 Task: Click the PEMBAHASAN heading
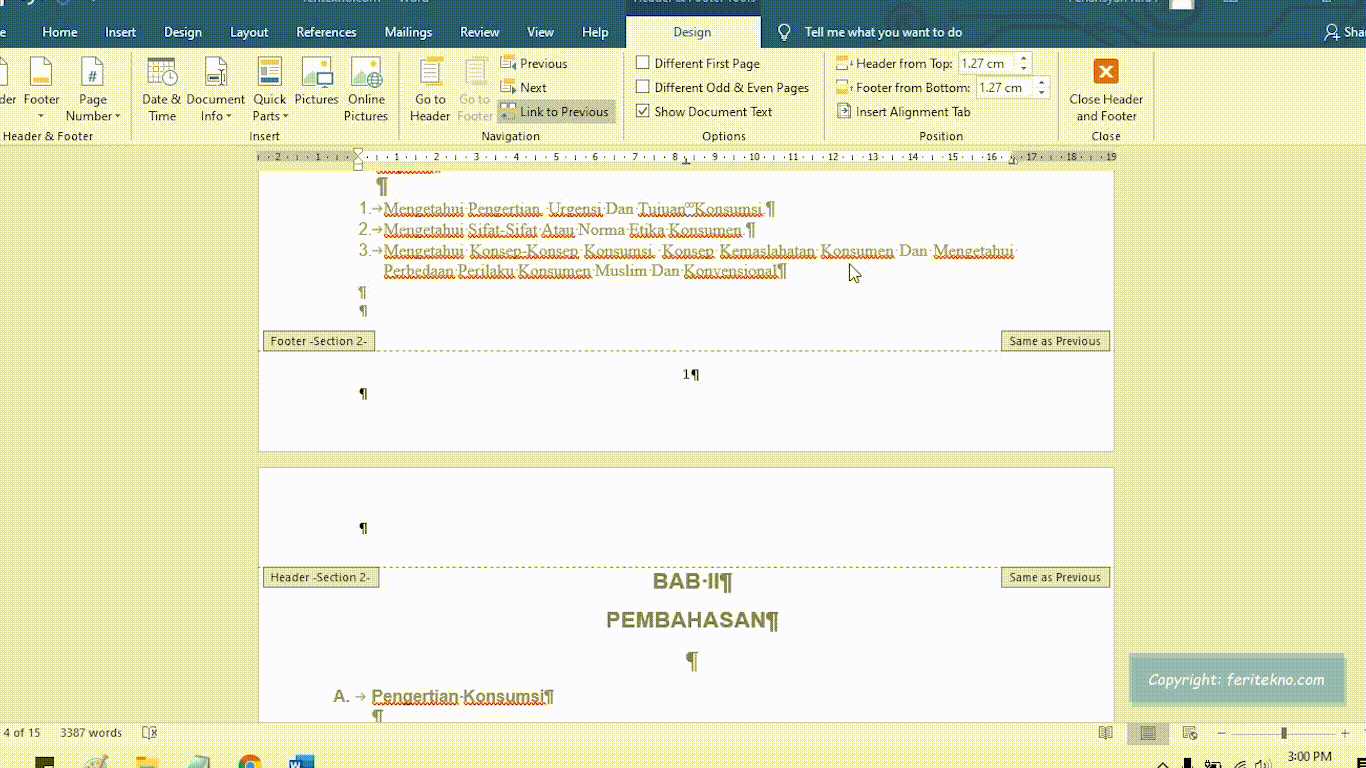click(686, 620)
